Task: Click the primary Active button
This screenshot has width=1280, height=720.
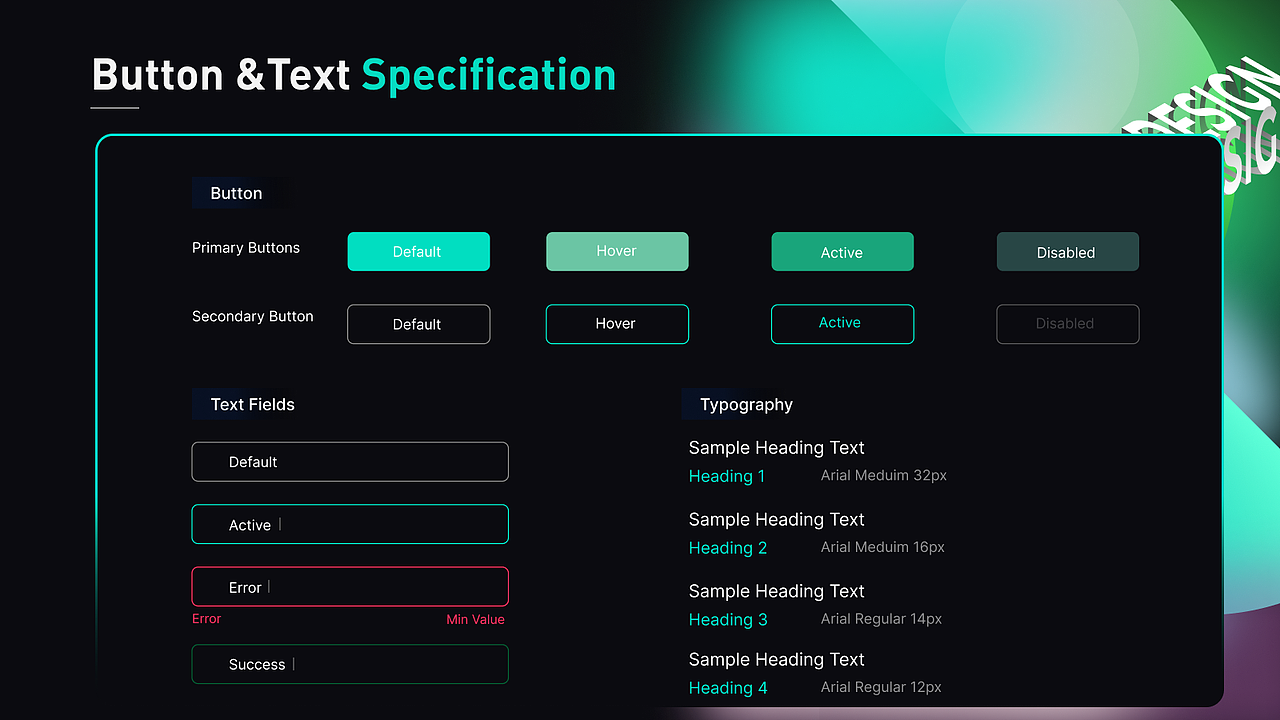Action: point(842,252)
